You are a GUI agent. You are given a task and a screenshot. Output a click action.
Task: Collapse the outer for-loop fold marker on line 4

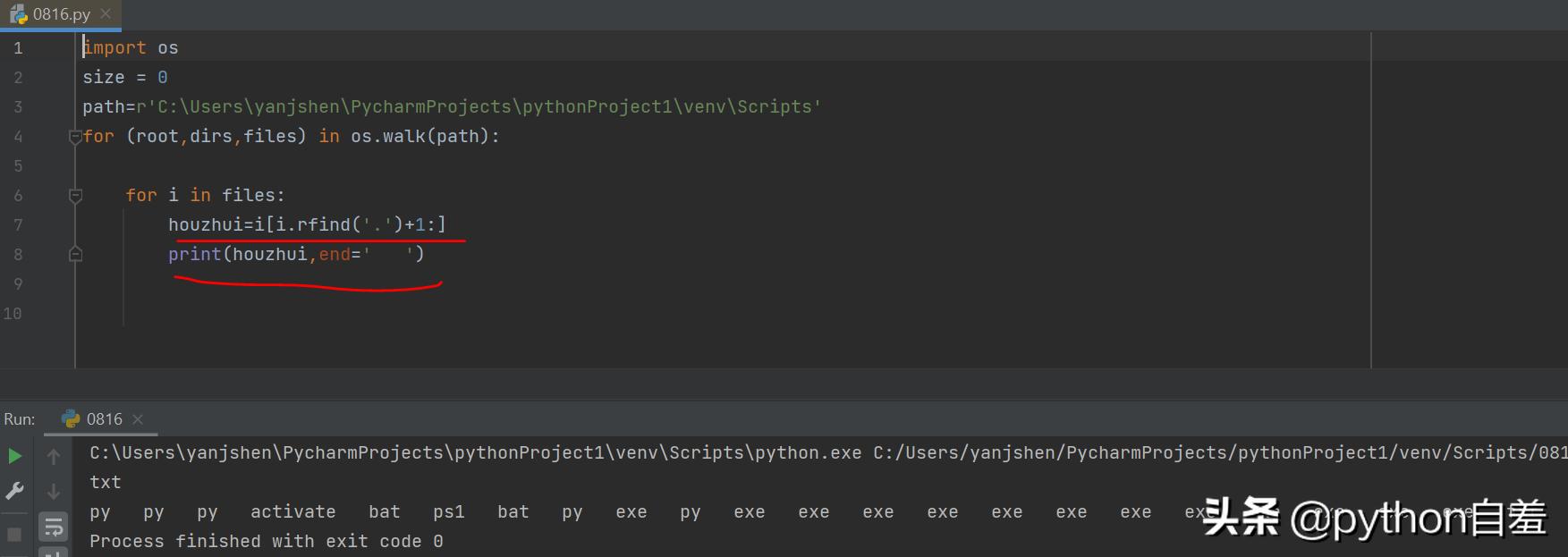pyautogui.click(x=76, y=137)
